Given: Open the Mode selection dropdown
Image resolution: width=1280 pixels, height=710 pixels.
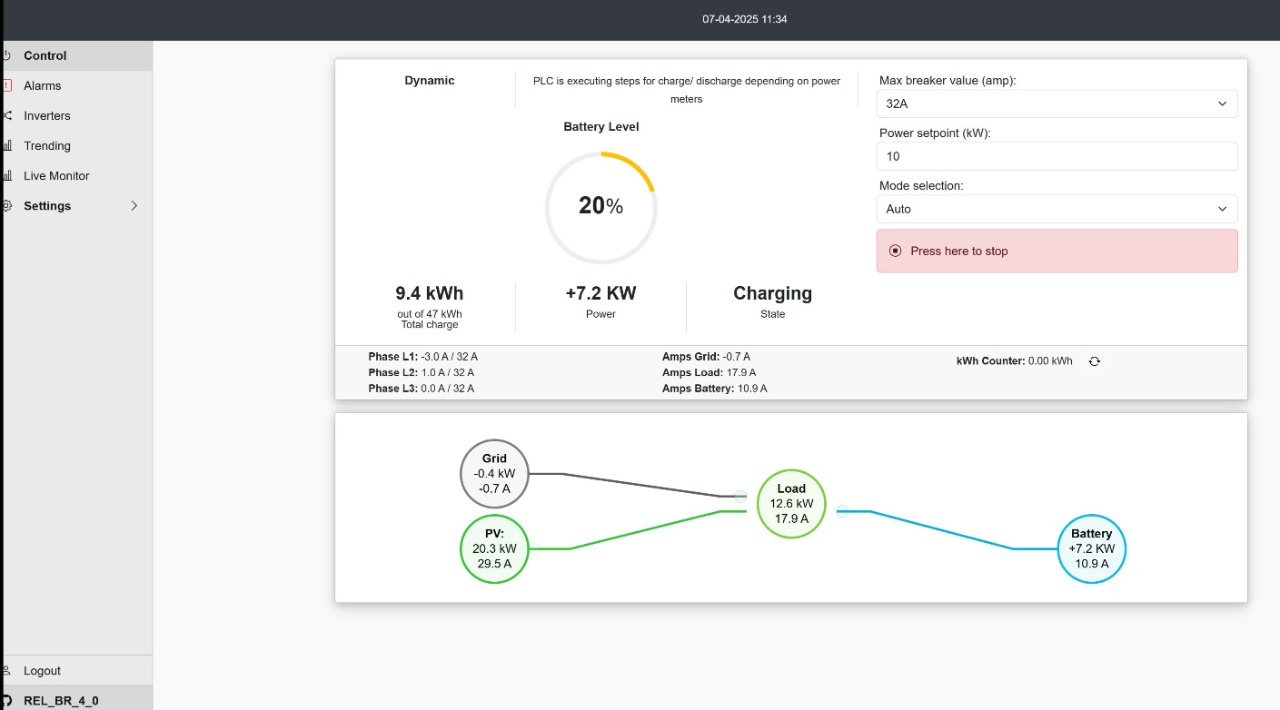Looking at the screenshot, I should [x=1057, y=209].
